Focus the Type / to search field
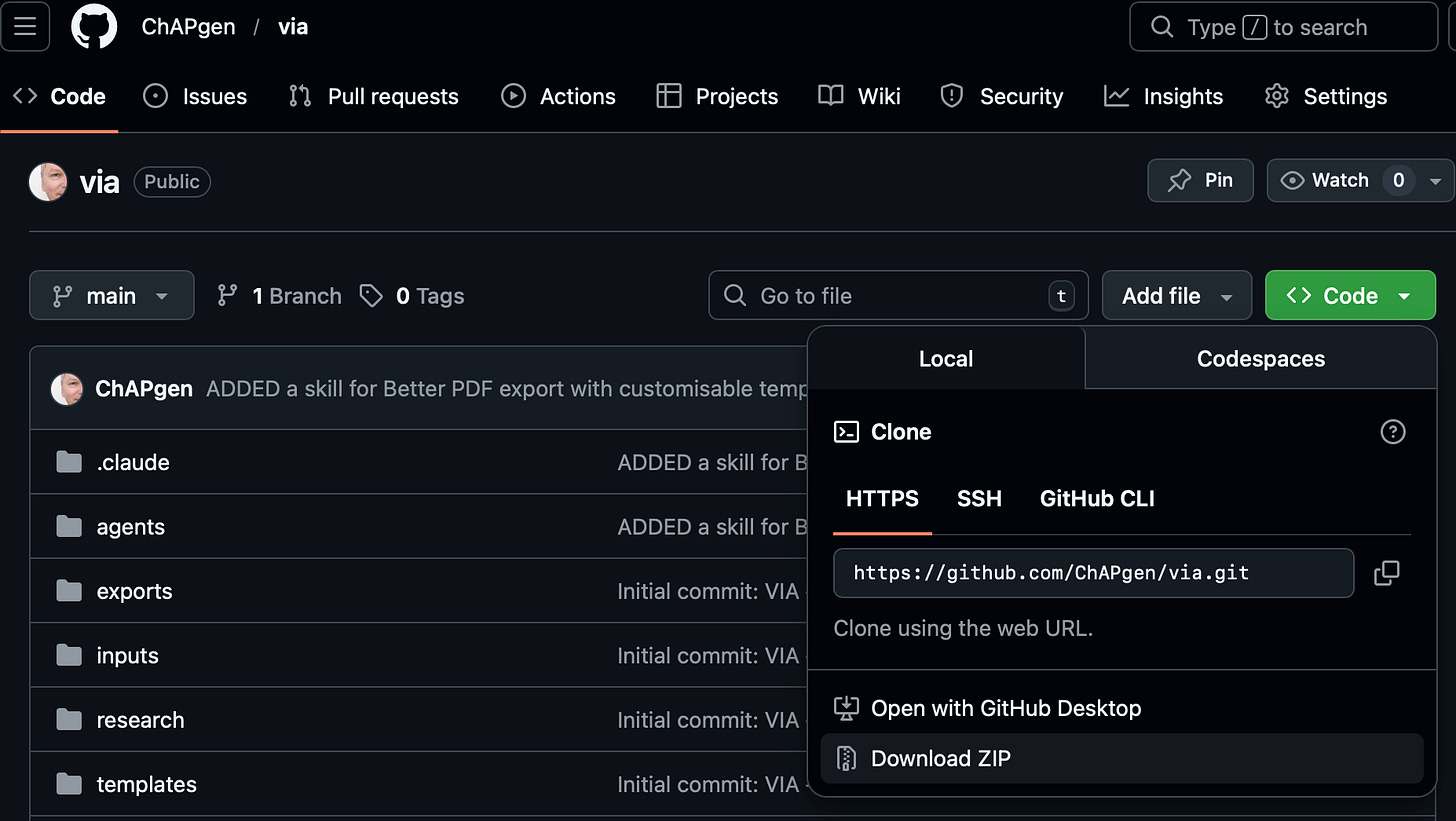The width and height of the screenshot is (1456, 821). (x=1283, y=27)
